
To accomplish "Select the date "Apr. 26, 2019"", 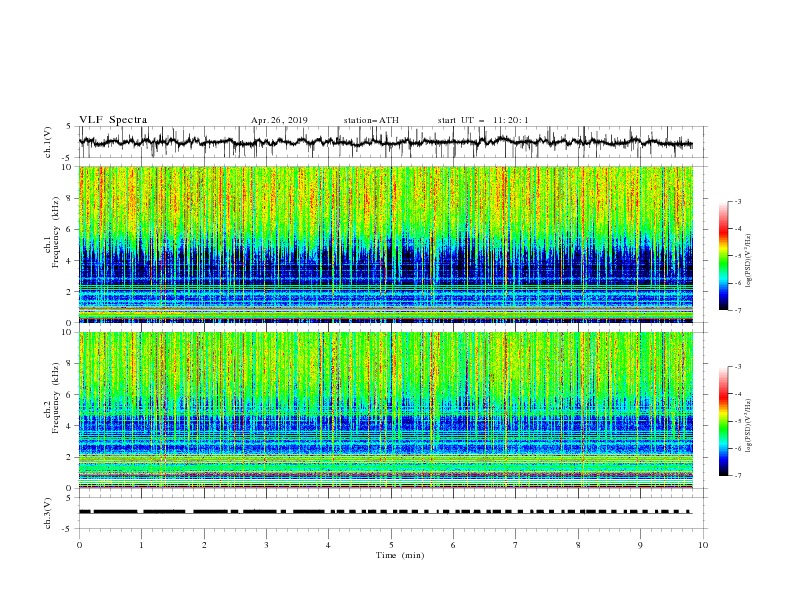I will click(279, 120).
